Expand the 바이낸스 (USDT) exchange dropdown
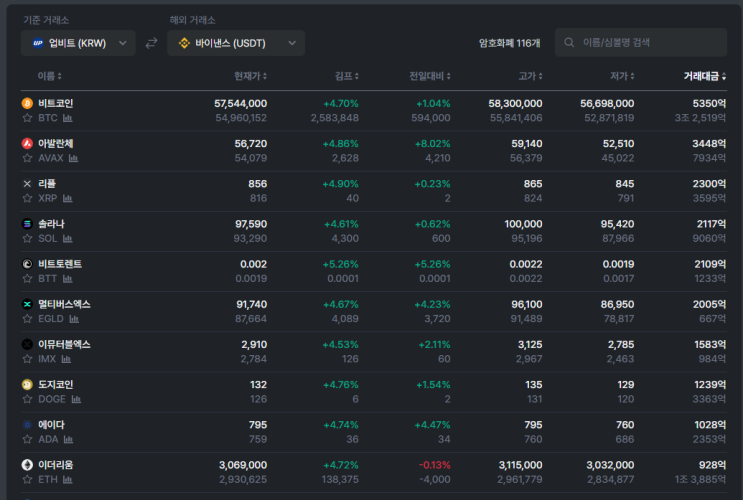Image resolution: width=743 pixels, height=500 pixels. (236, 43)
